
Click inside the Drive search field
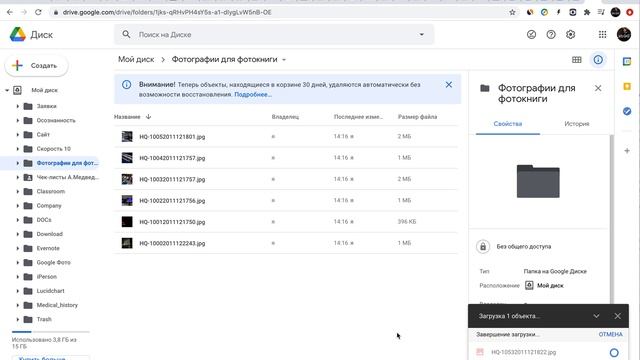point(273,35)
